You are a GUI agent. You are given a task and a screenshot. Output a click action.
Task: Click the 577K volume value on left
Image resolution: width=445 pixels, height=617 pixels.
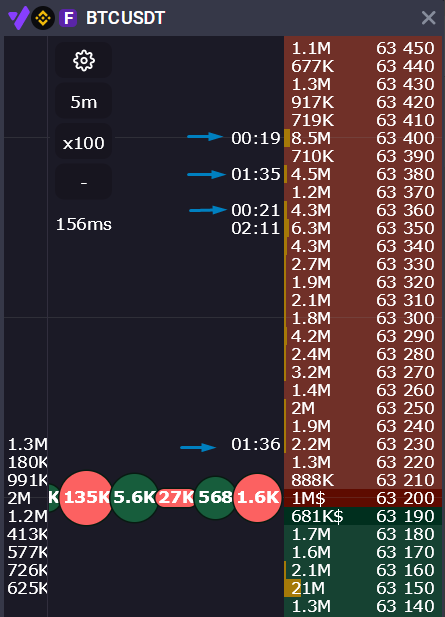click(x=28, y=552)
